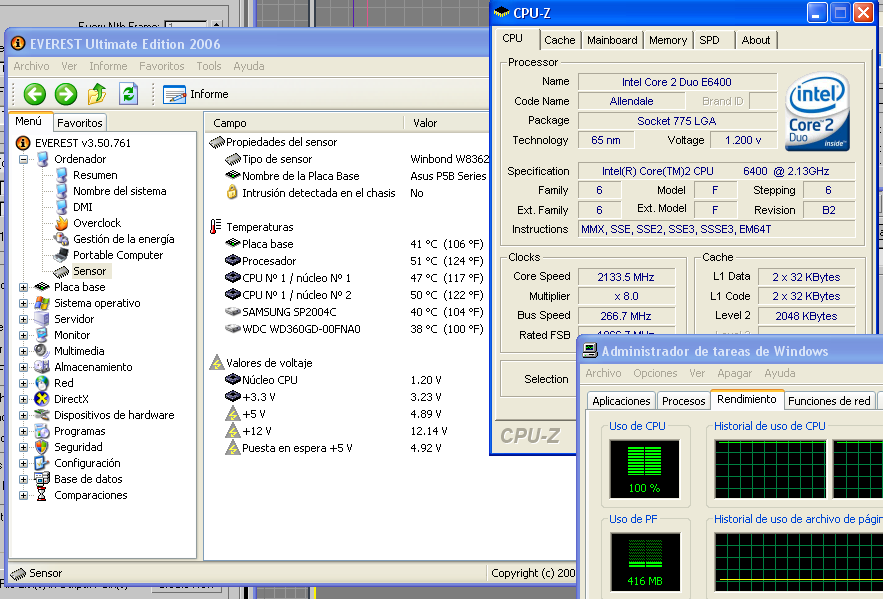Click the Intel Core 2 Duo logo

click(818, 111)
